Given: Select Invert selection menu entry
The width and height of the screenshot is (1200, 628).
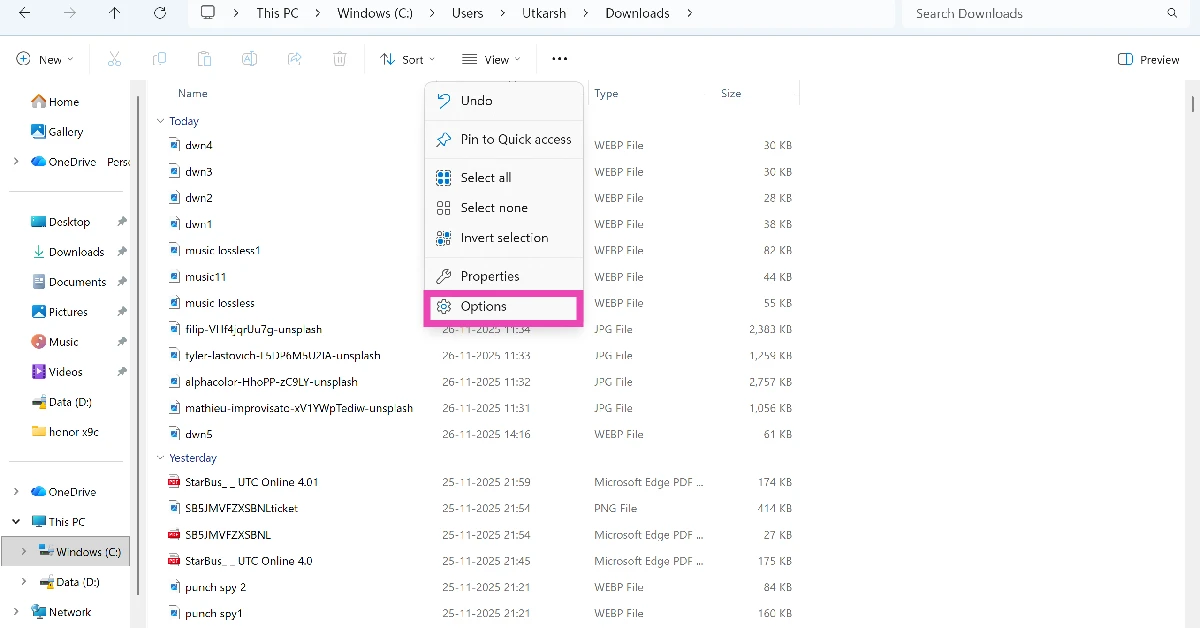Looking at the screenshot, I should [503, 238].
